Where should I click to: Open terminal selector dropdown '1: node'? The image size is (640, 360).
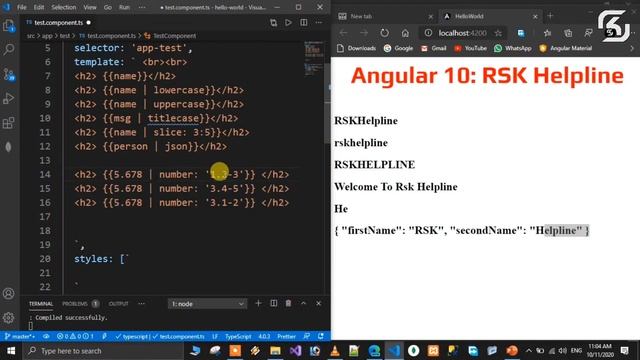click(x=207, y=304)
